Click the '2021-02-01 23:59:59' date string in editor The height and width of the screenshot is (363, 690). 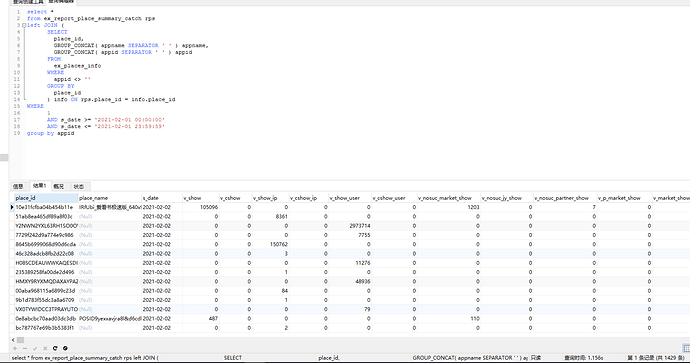click(x=130, y=126)
